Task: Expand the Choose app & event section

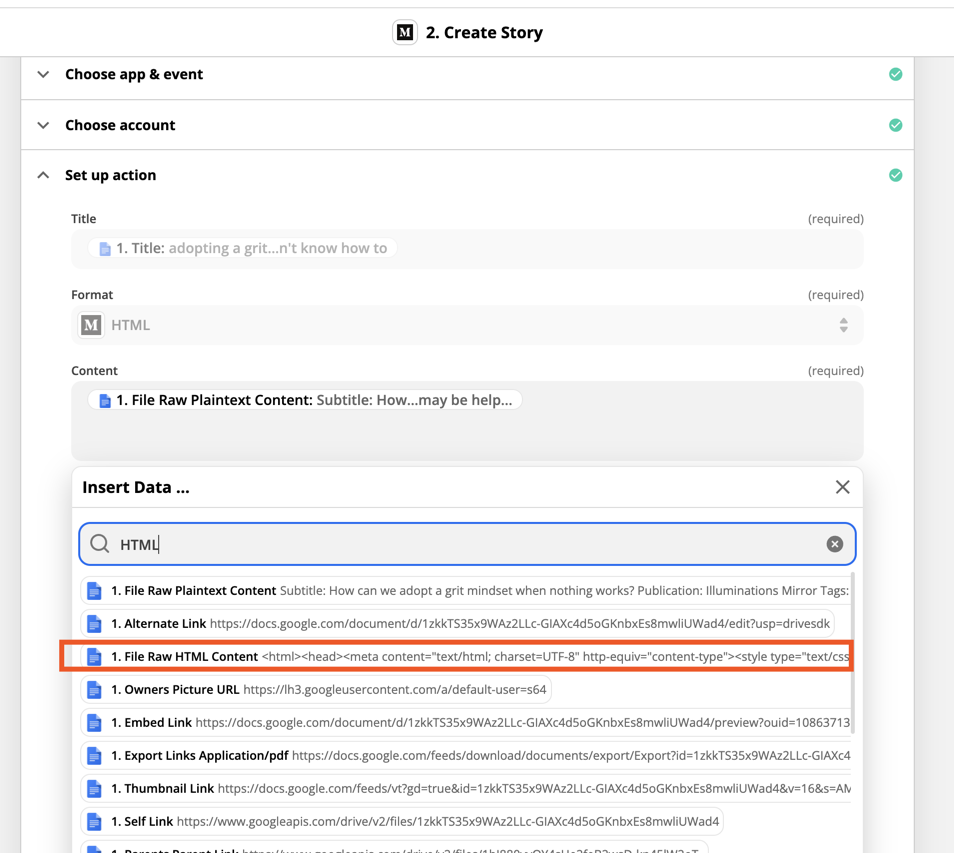Action: 43,74
